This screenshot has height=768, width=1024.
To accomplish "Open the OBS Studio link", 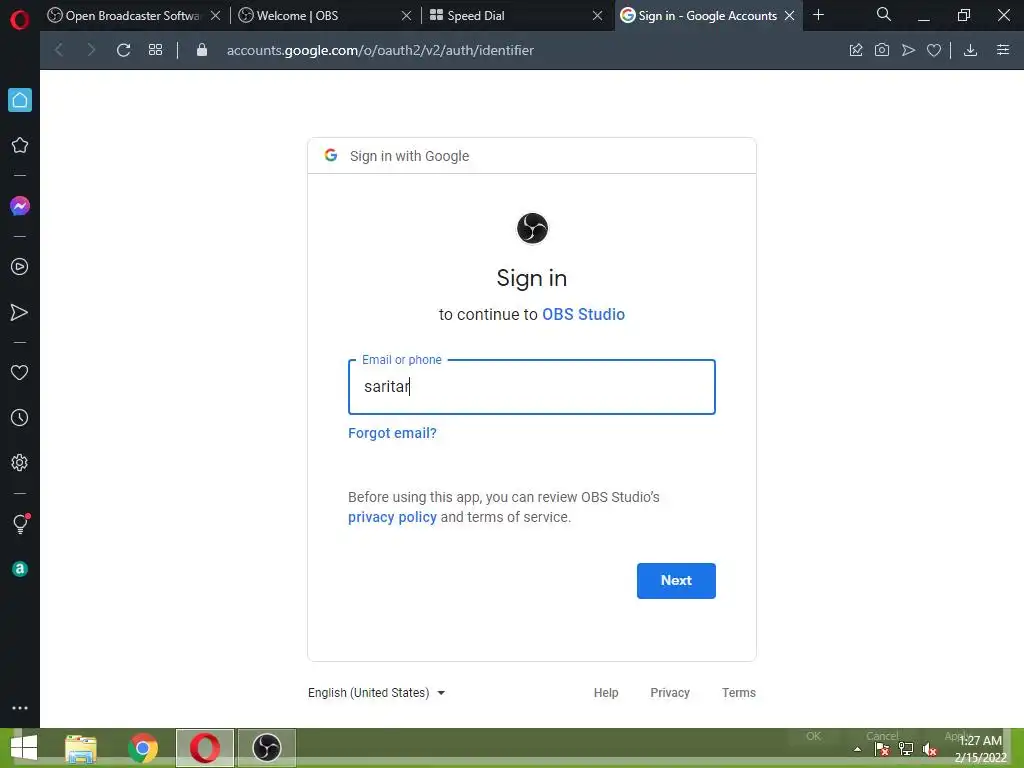I will [583, 314].
